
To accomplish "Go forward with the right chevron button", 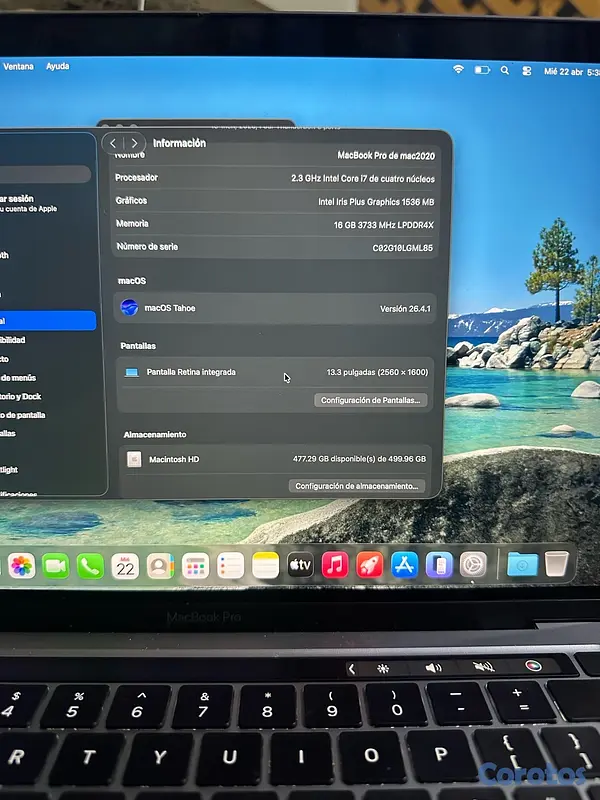I will [134, 143].
